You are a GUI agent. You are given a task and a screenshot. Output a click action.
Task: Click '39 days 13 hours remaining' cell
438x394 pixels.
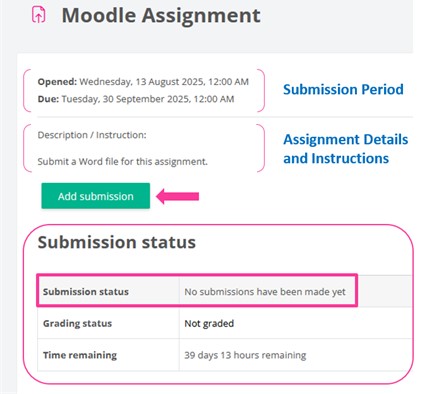(x=295, y=355)
